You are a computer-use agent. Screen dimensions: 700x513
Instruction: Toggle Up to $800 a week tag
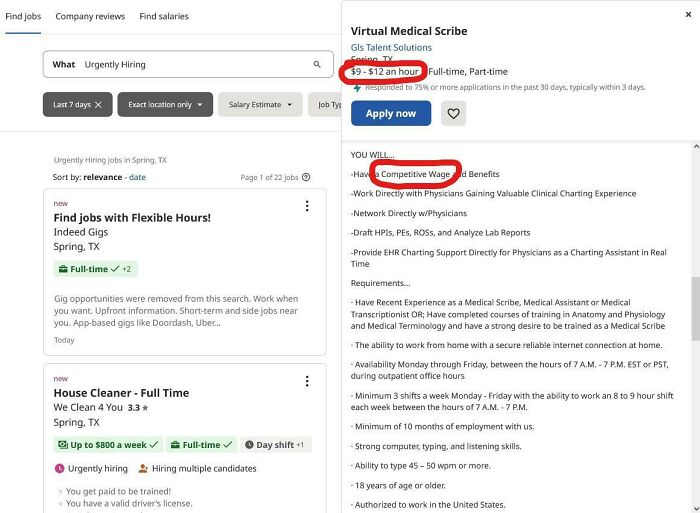106,444
